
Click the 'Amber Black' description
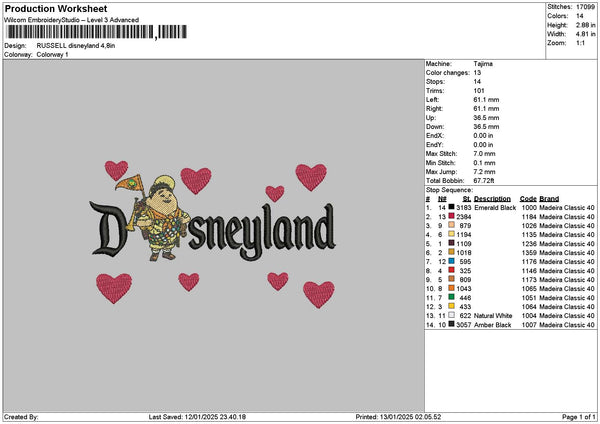[x=492, y=325]
